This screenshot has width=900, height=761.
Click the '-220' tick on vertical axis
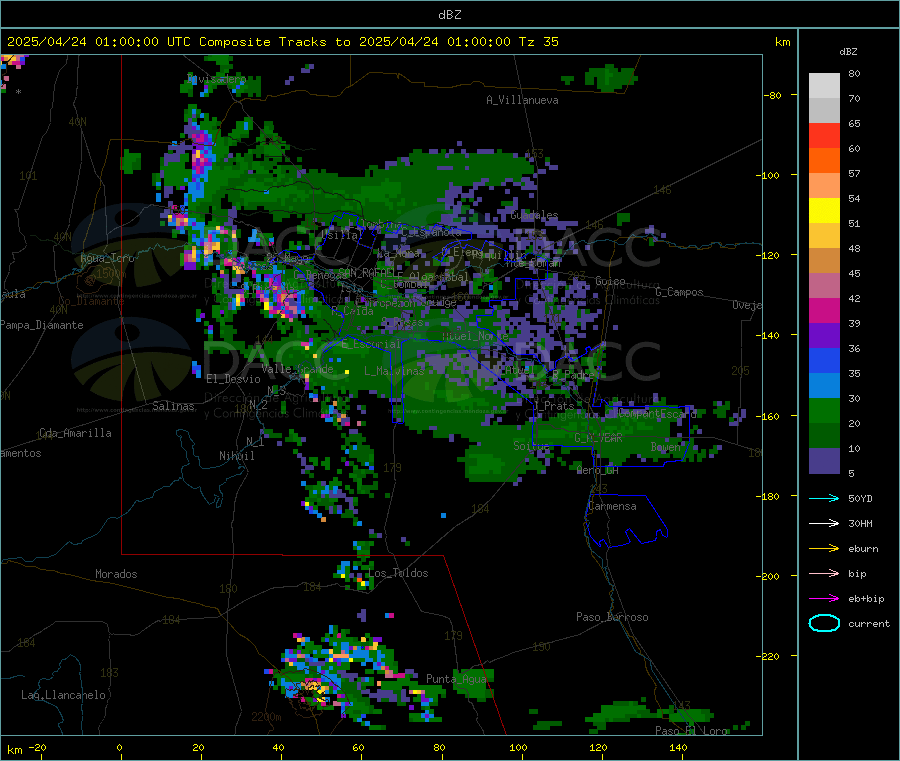pos(767,657)
